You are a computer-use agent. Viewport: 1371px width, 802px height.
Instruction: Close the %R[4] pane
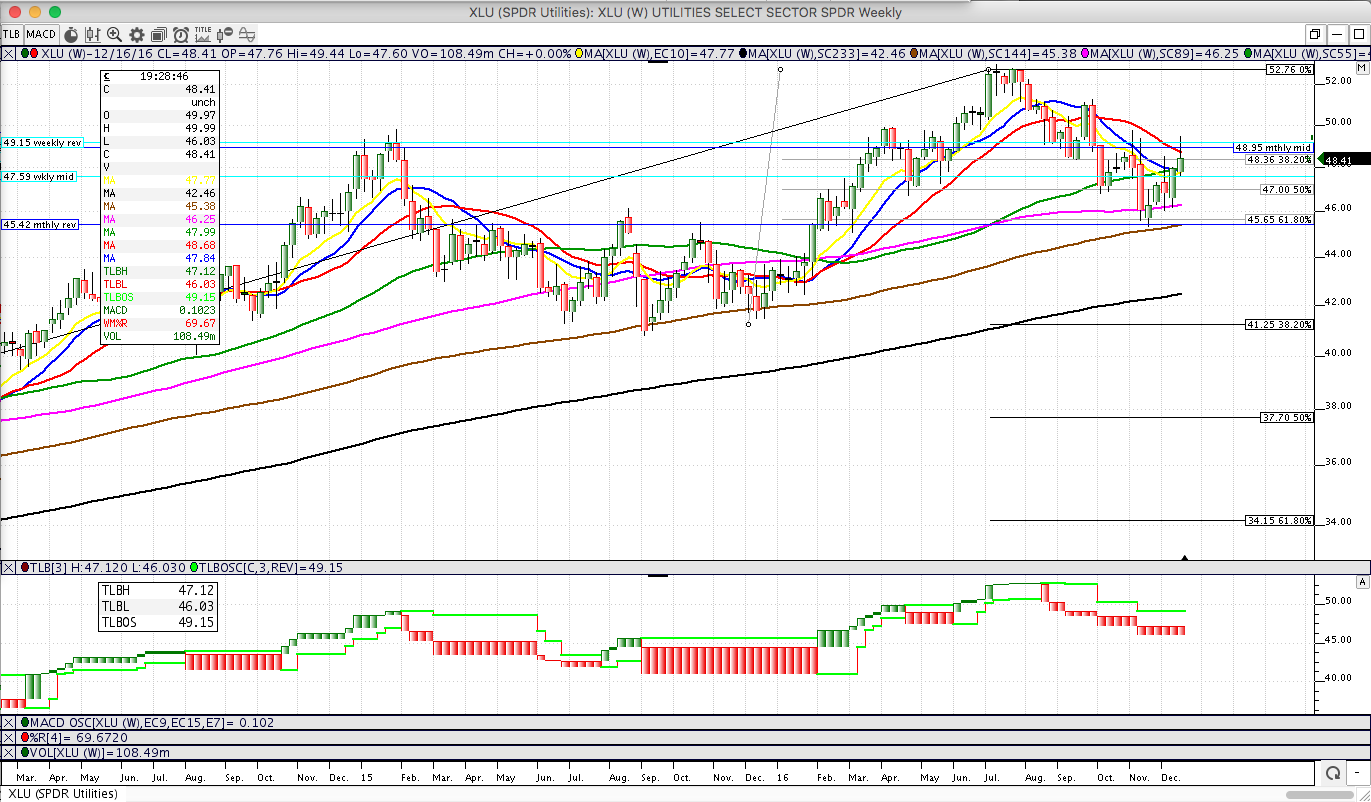tap(8, 737)
